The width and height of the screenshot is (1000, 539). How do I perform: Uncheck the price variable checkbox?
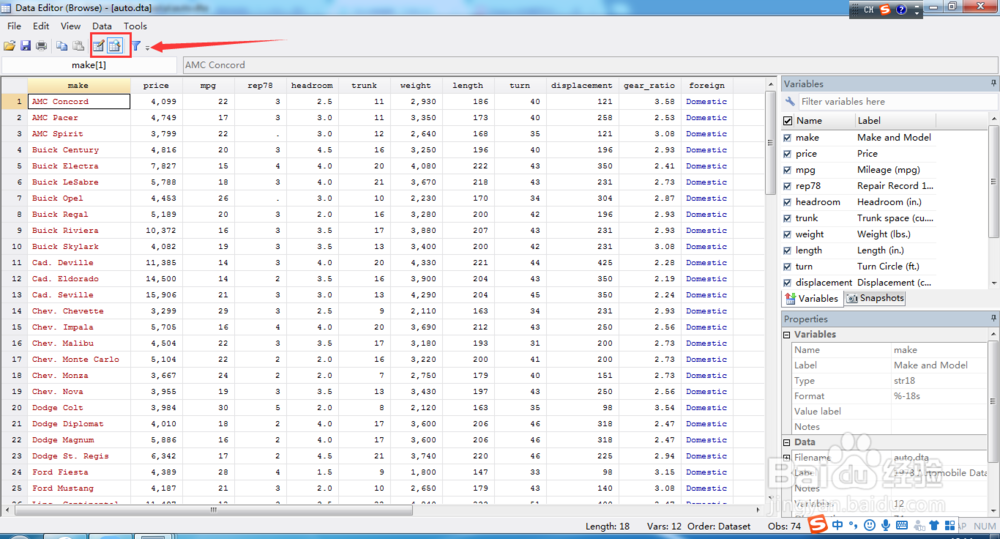(787, 154)
